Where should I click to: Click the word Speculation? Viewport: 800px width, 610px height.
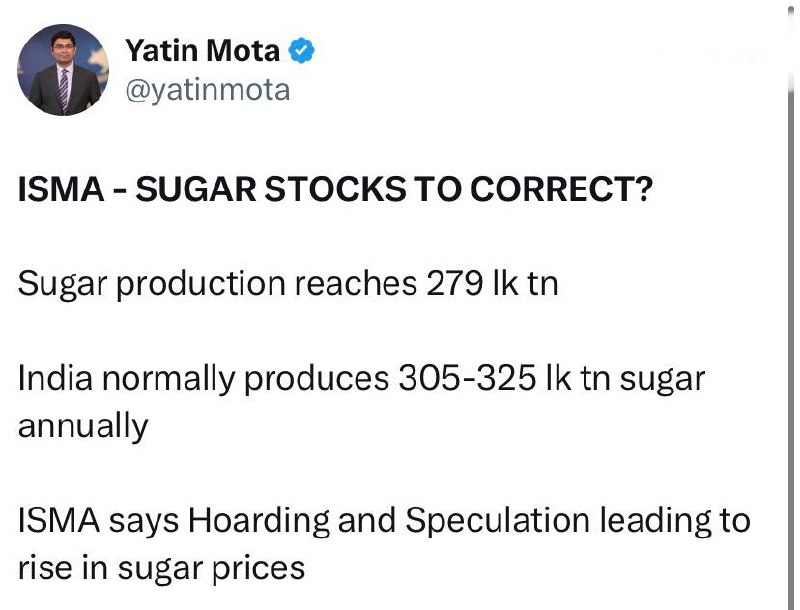tap(498, 522)
